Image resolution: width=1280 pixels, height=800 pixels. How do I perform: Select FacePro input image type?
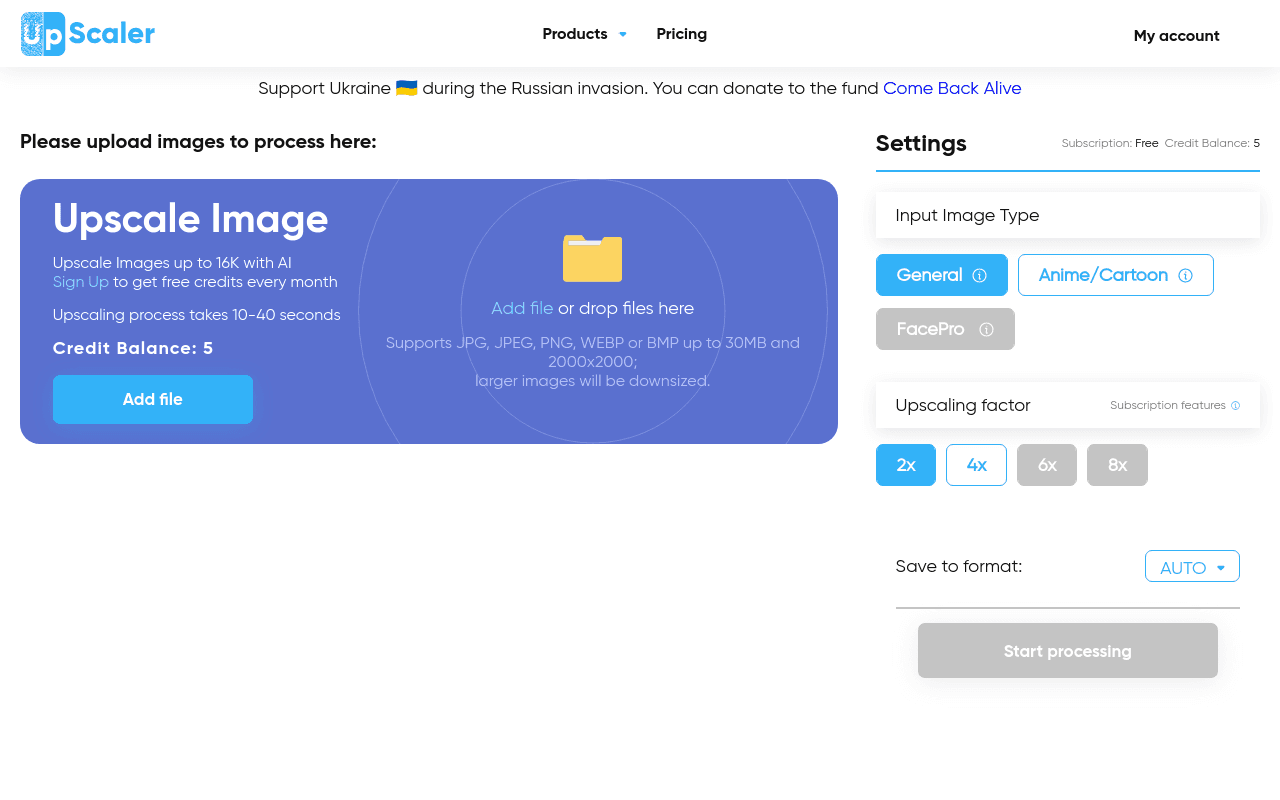[x=945, y=329]
